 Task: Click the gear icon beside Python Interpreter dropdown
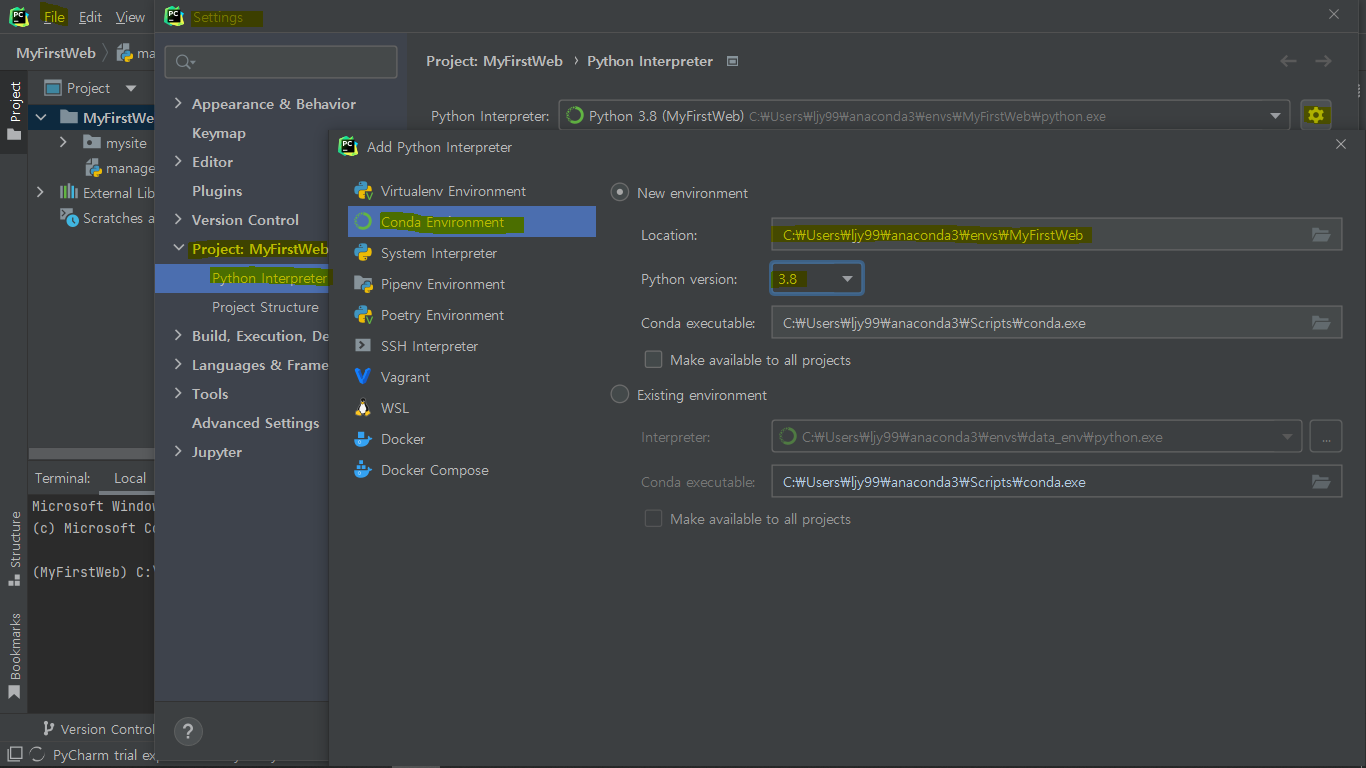click(1316, 116)
